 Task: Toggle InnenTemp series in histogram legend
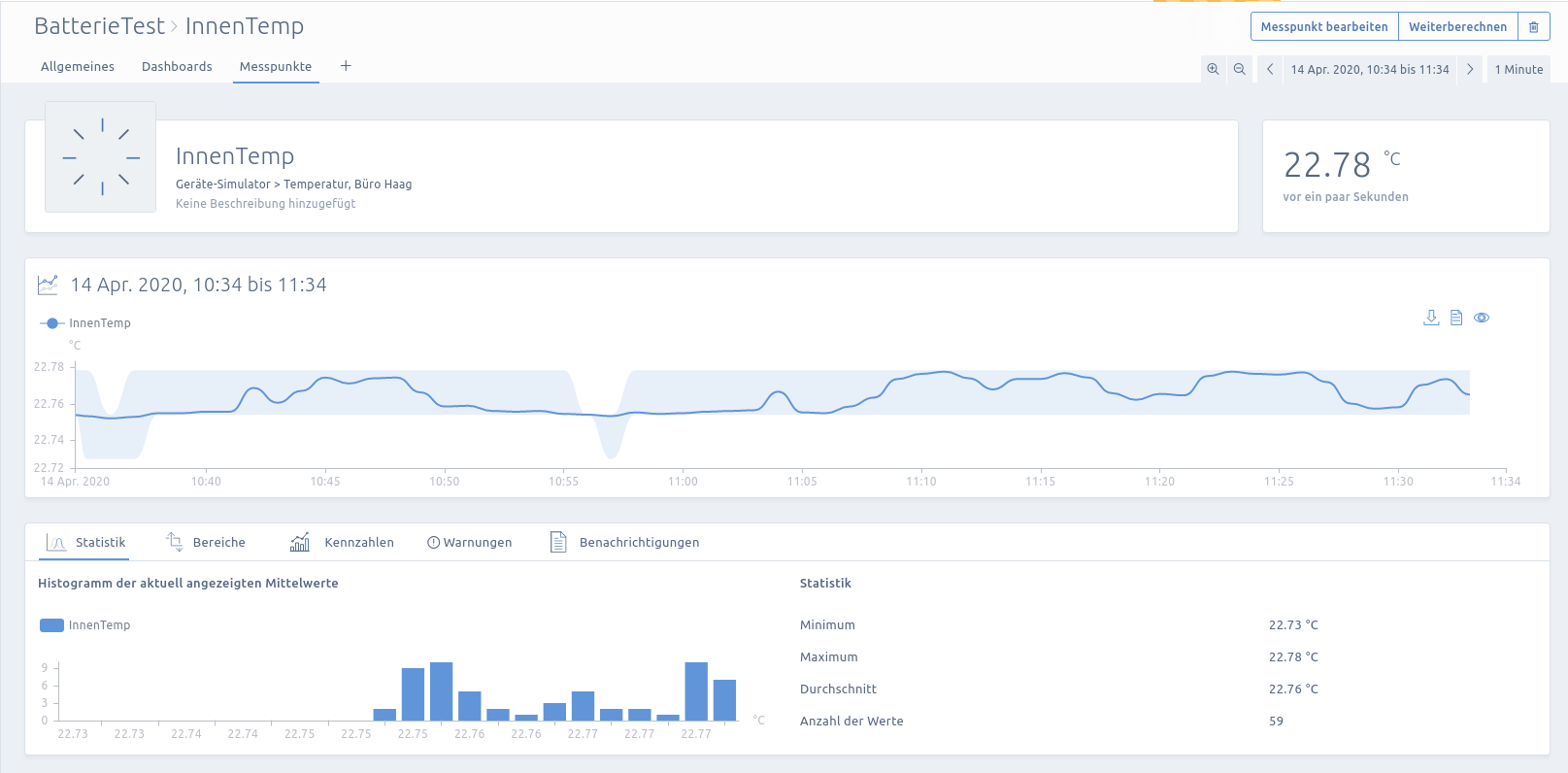pyautogui.click(x=85, y=625)
